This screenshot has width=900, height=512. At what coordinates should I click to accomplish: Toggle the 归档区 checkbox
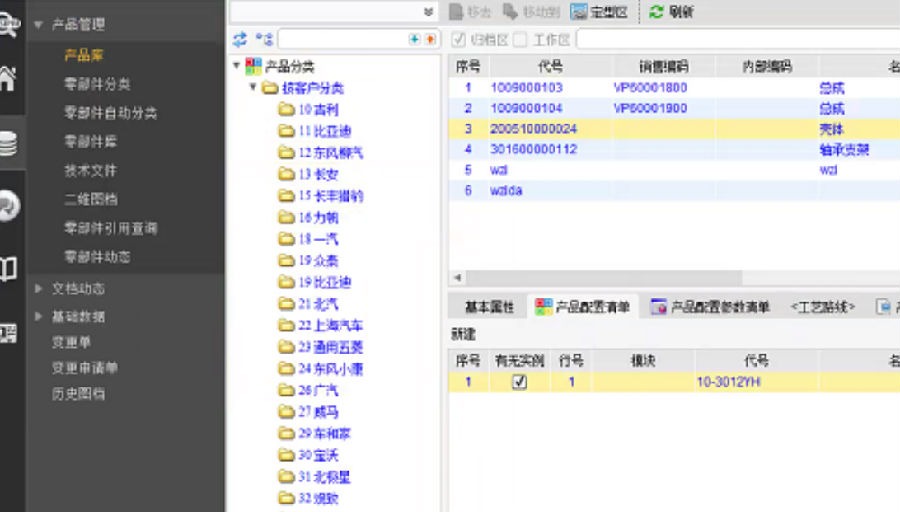pyautogui.click(x=459, y=40)
